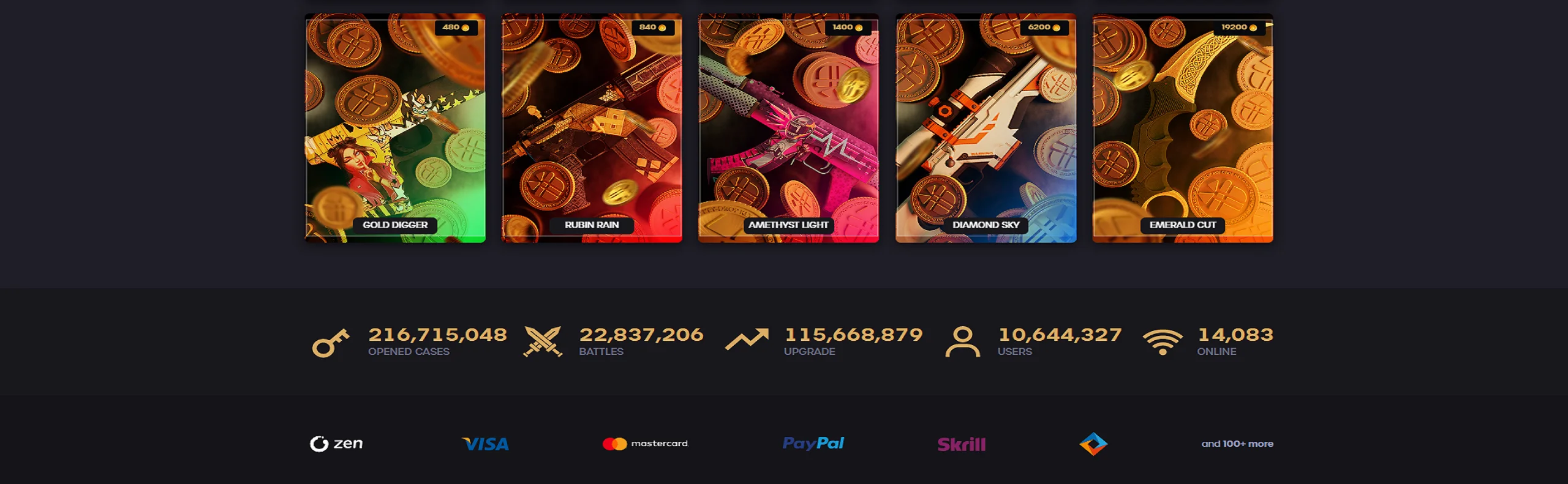
Task: Click the Skrill payment logo
Action: point(962,444)
